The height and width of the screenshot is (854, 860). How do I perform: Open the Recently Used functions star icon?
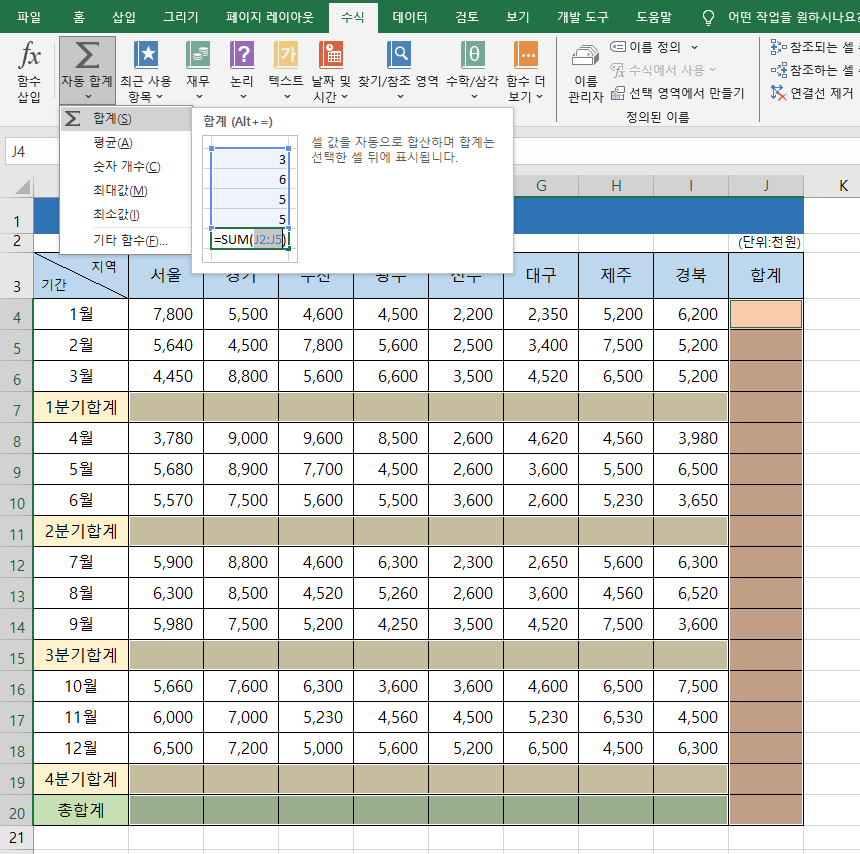coord(146,55)
